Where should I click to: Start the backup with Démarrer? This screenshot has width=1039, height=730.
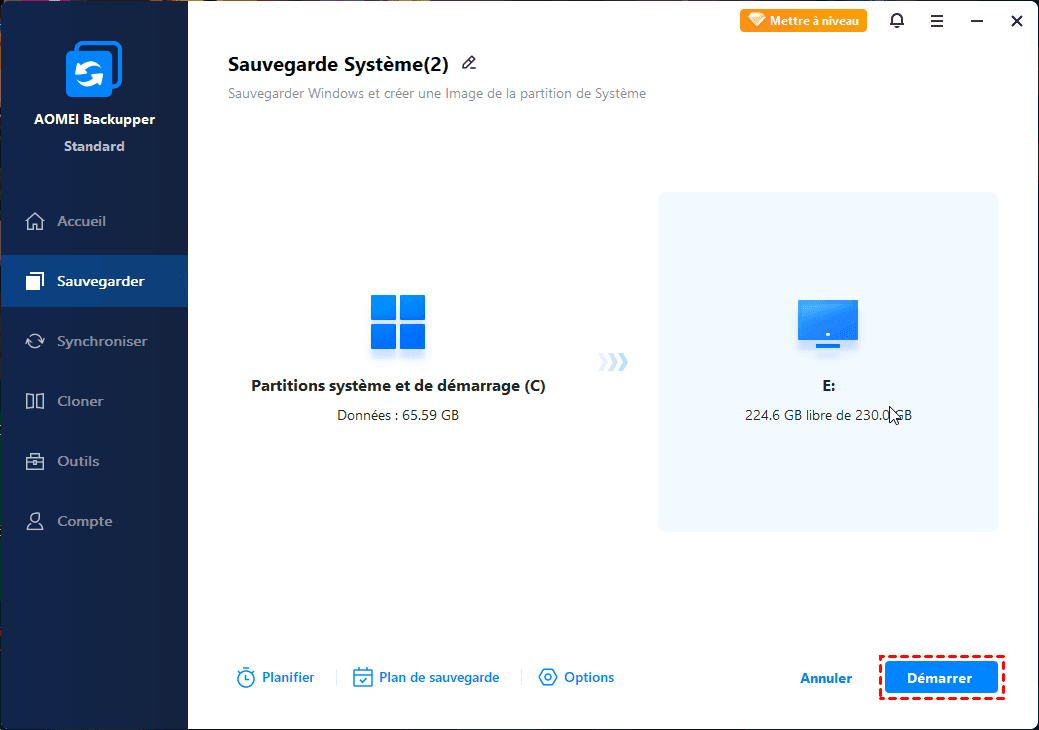pos(941,678)
